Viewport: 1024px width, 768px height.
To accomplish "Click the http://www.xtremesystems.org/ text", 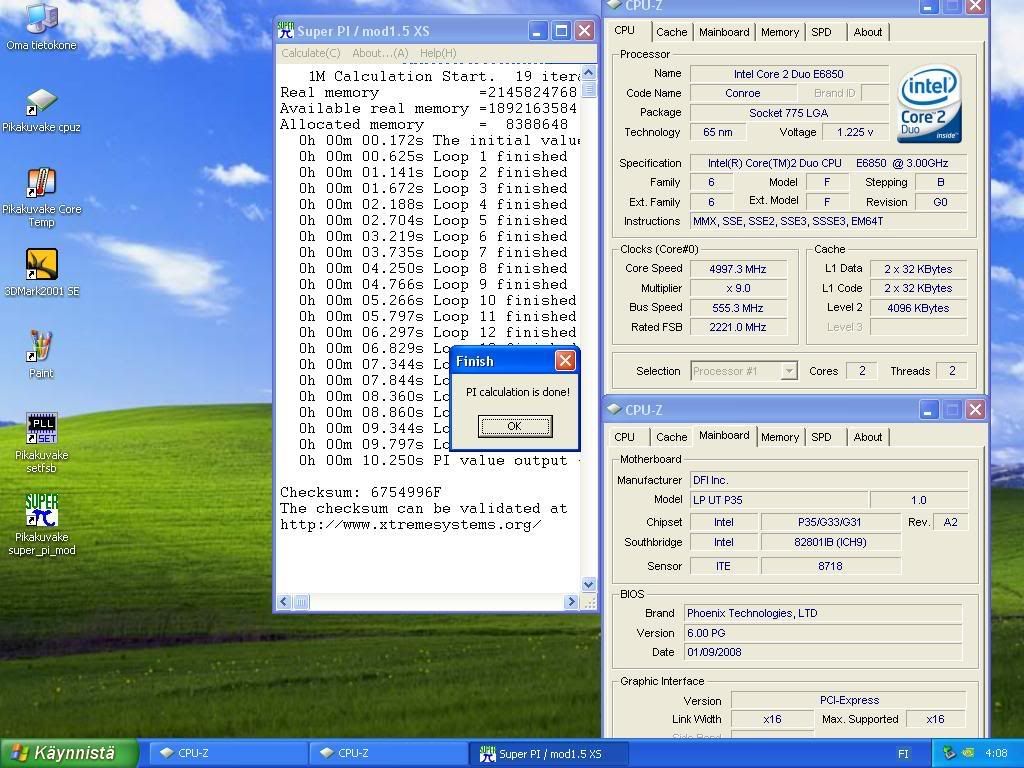I will coord(410,524).
